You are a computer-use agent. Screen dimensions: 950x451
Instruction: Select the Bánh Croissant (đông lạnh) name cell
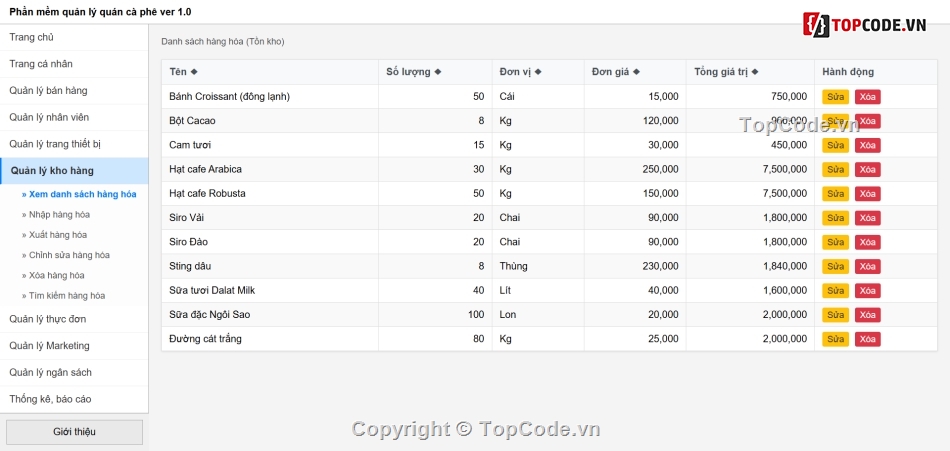tap(270, 96)
